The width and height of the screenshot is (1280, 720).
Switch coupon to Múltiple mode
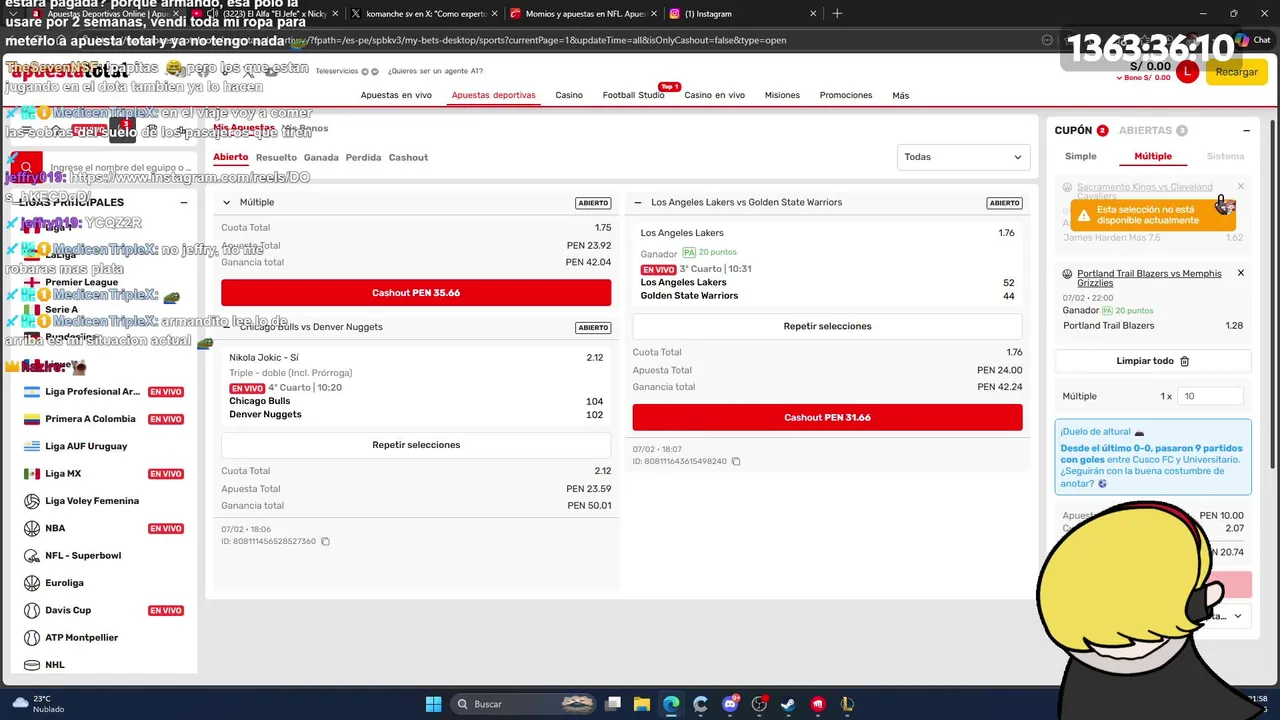point(1153,156)
